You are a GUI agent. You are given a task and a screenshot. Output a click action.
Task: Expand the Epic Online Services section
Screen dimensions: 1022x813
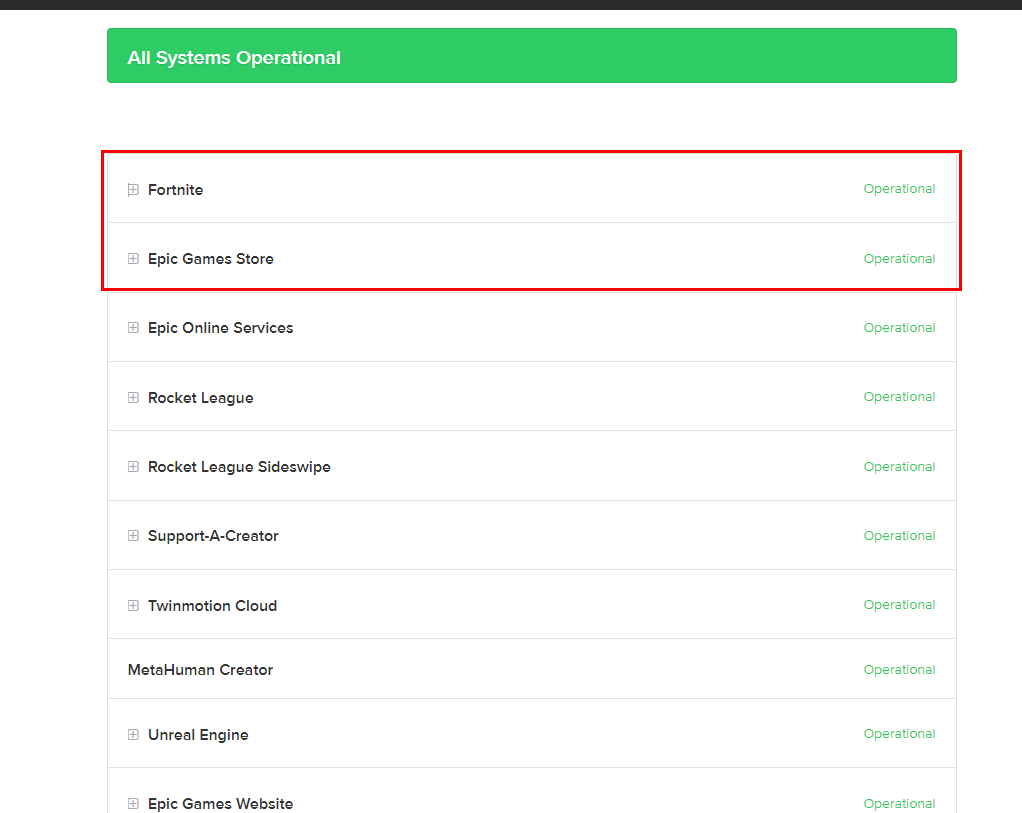[x=133, y=327]
